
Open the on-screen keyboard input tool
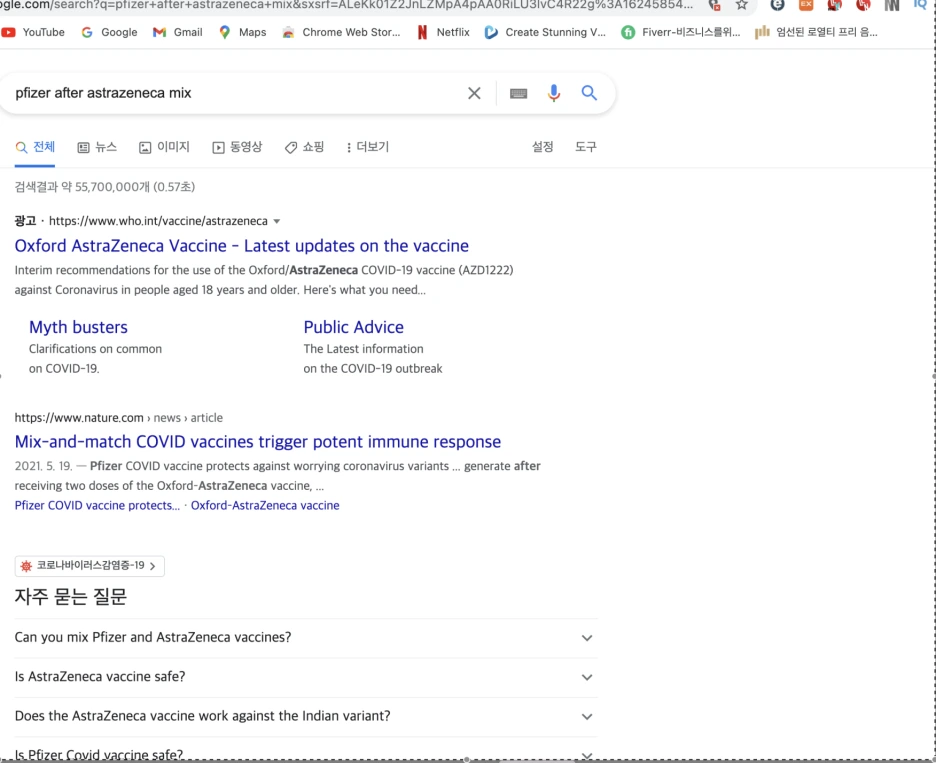click(518, 93)
